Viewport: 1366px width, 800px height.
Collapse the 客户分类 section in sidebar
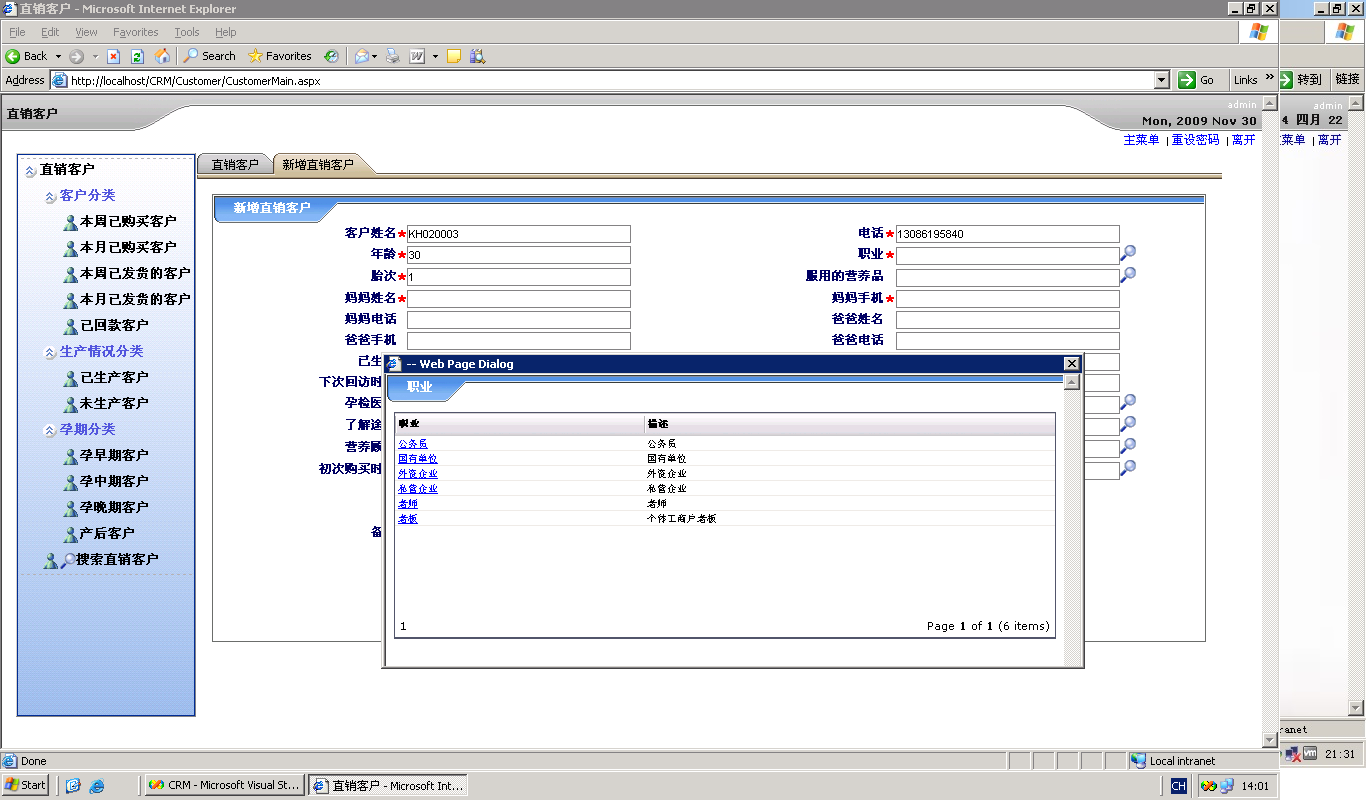[51, 197]
